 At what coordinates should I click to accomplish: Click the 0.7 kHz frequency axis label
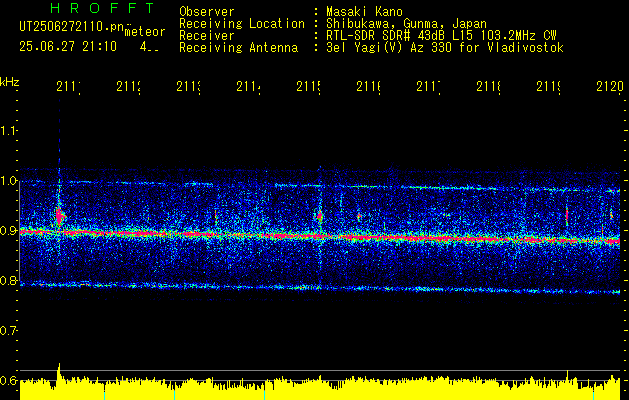[x=8, y=331]
